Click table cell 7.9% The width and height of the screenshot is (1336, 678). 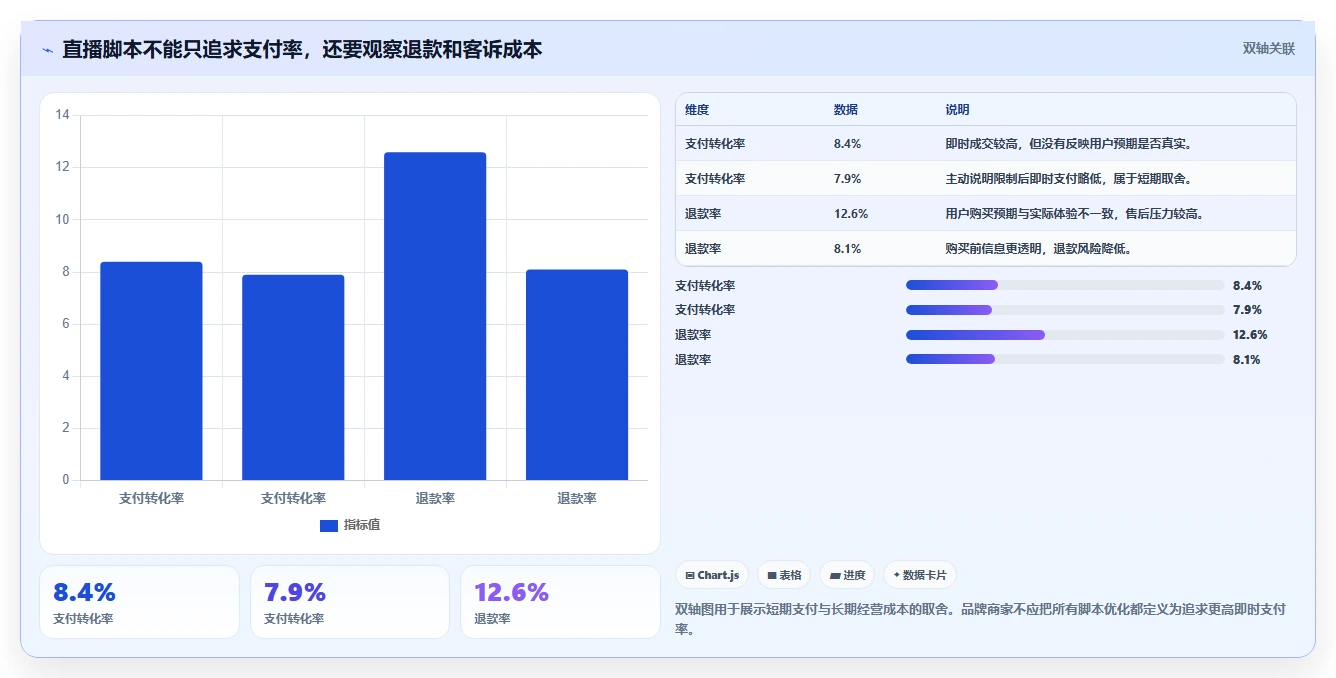848,179
